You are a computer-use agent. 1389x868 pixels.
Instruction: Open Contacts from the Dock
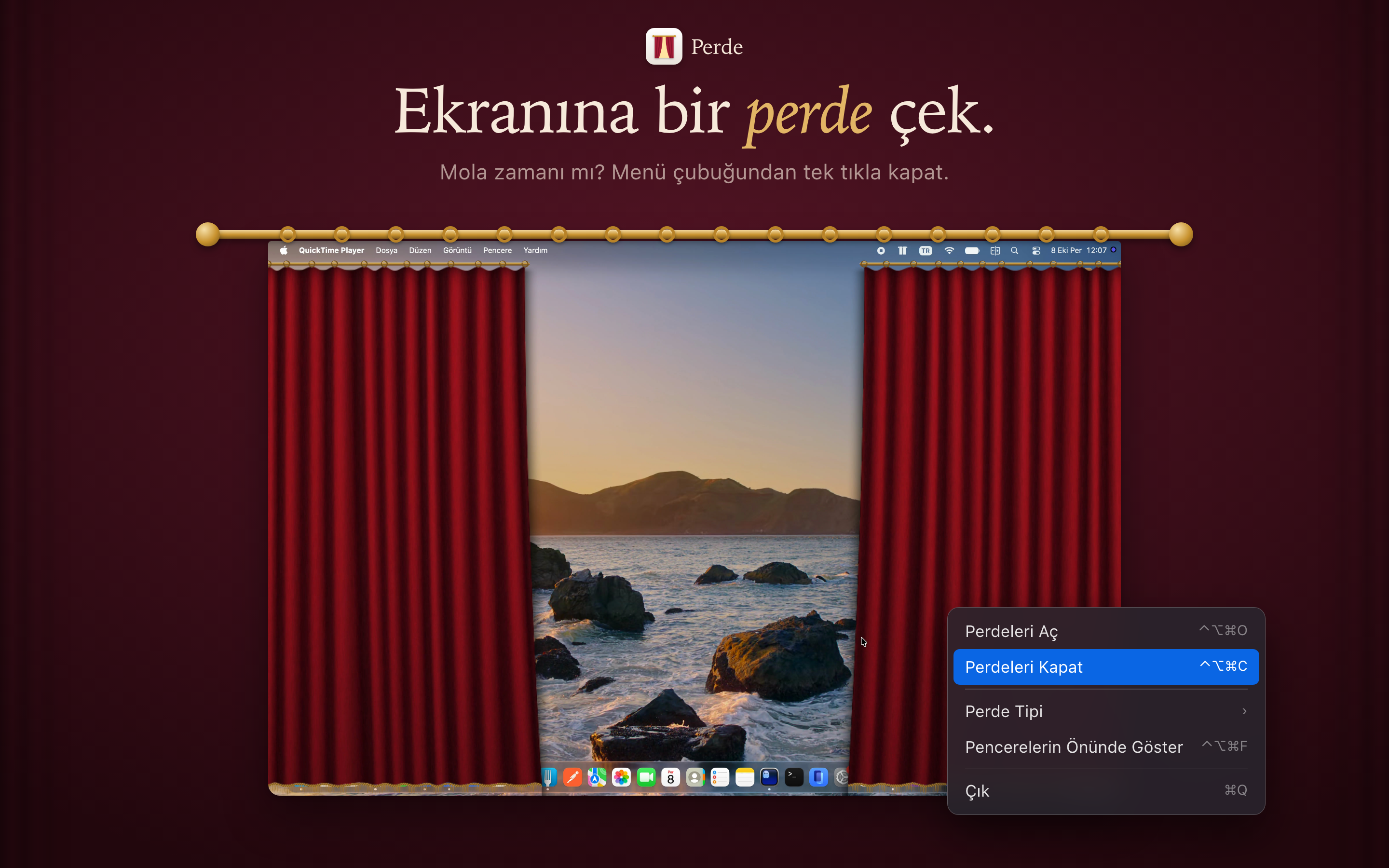click(x=695, y=777)
